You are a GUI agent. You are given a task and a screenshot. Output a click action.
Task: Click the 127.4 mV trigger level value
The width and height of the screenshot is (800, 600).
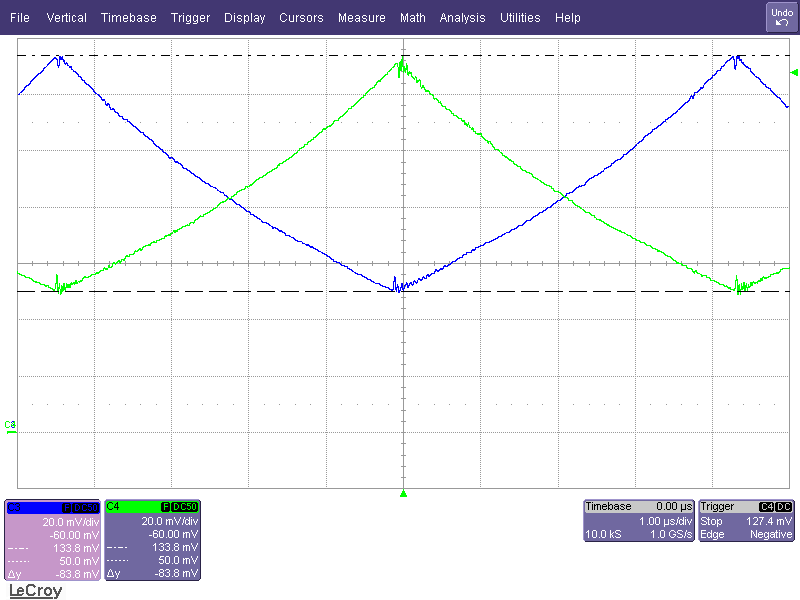click(x=769, y=521)
